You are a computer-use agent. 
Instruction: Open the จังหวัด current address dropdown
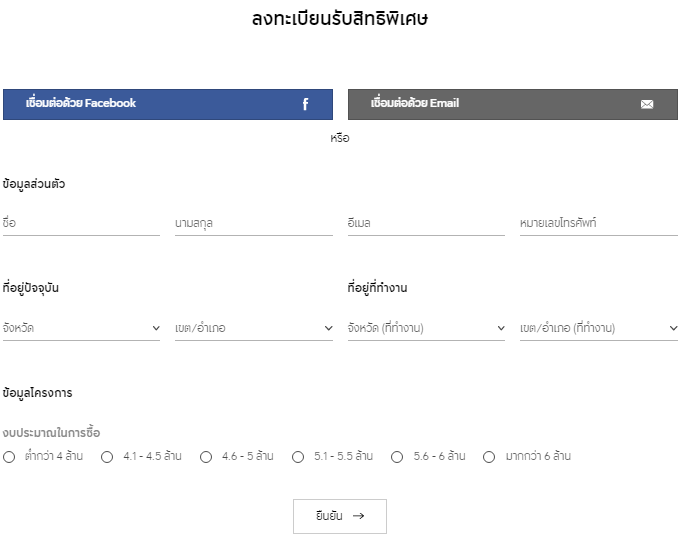click(x=81, y=328)
